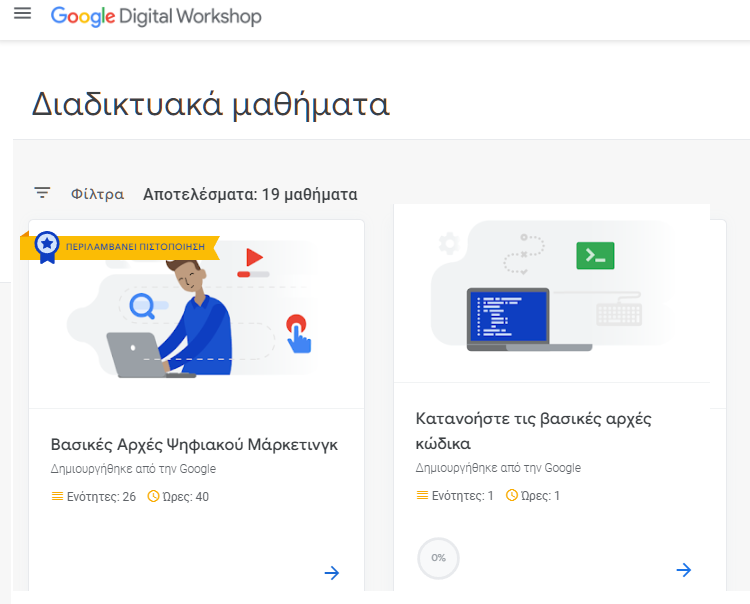Open the filters icon next to Φίλτρα
The width and height of the screenshot is (750, 604).
point(42,193)
